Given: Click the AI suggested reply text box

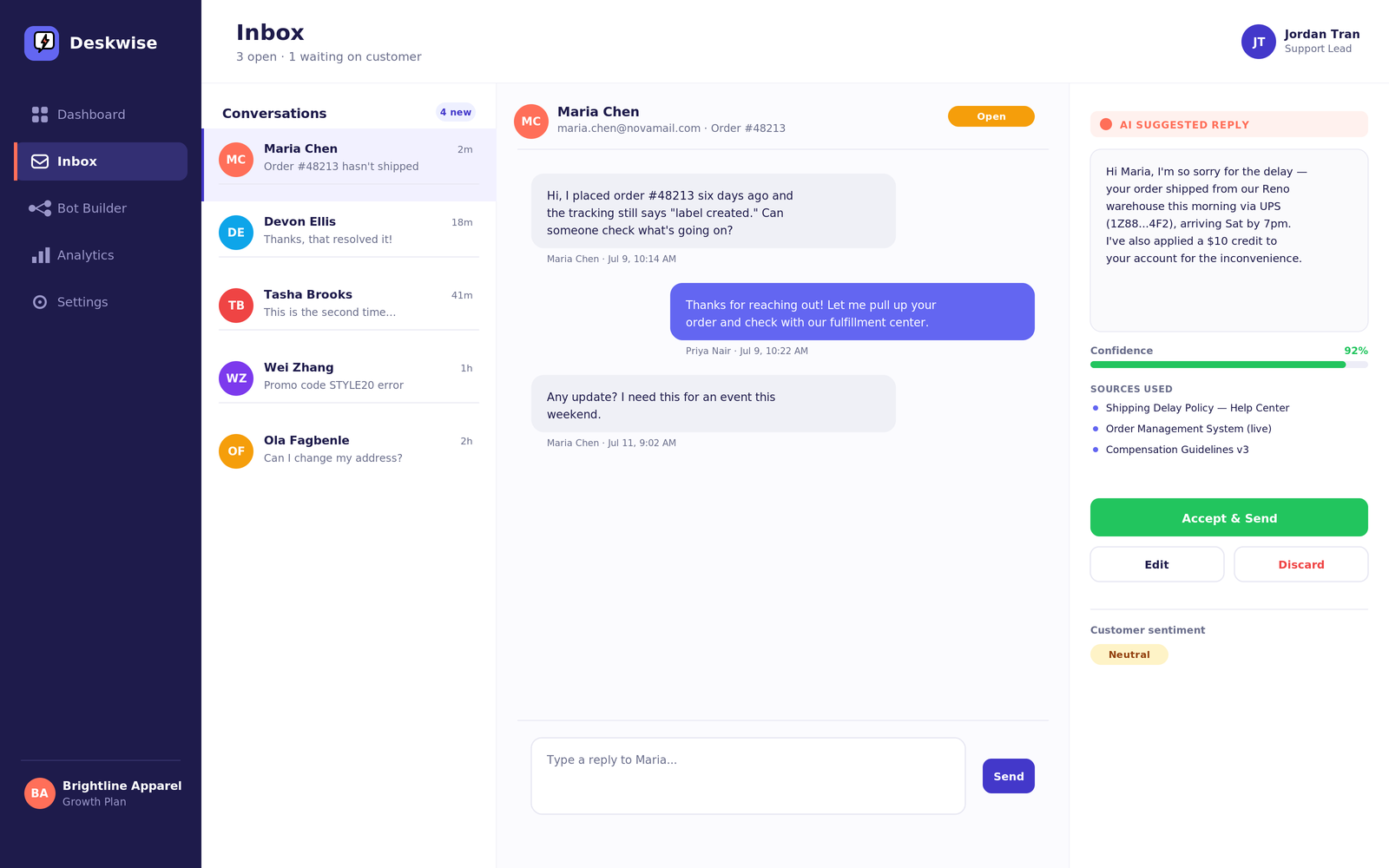Looking at the screenshot, I should point(1229,240).
